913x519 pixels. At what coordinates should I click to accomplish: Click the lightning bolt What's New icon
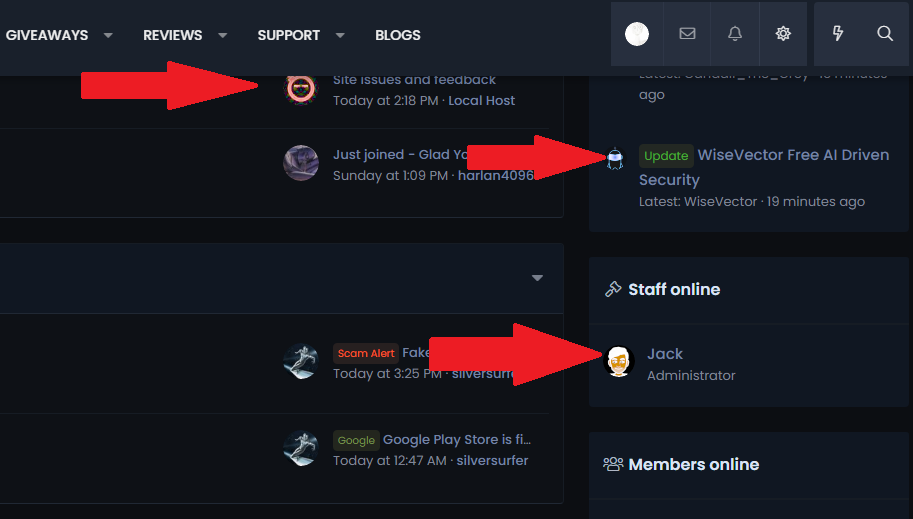(838, 34)
